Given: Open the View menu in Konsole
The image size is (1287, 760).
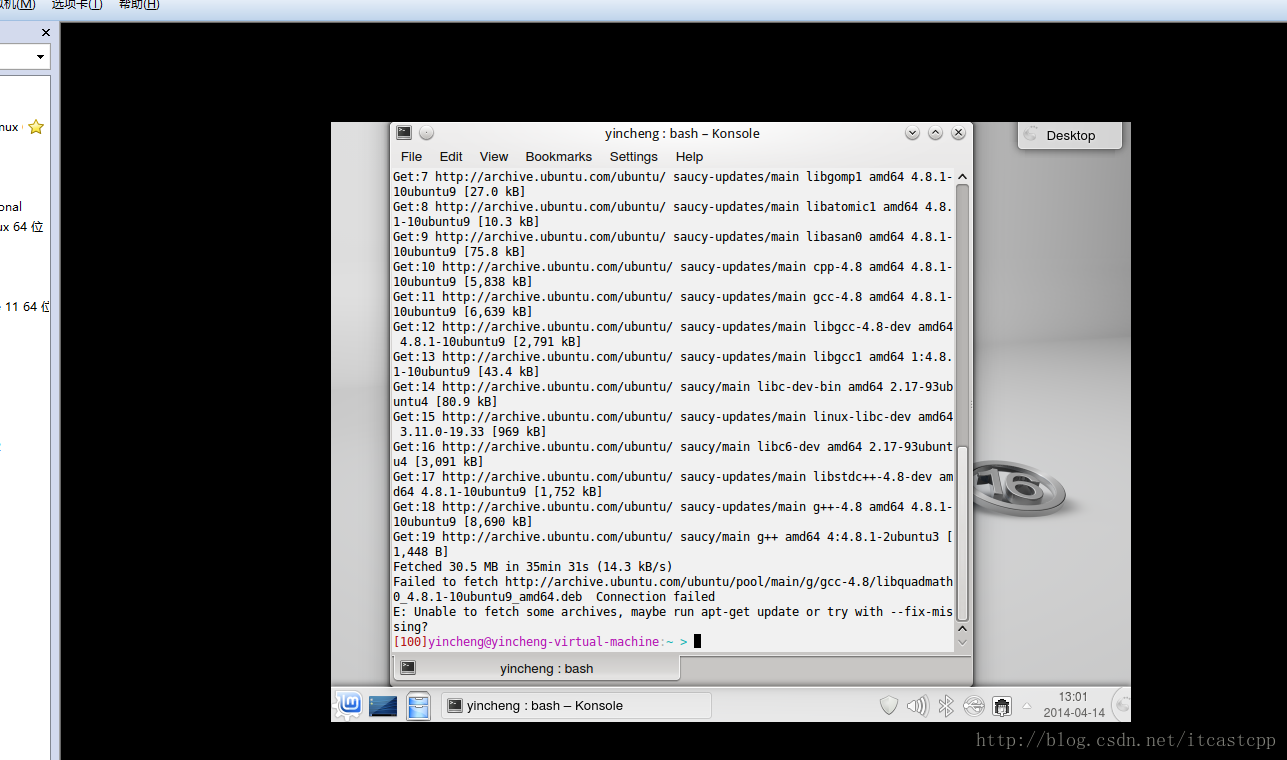Looking at the screenshot, I should 494,157.
